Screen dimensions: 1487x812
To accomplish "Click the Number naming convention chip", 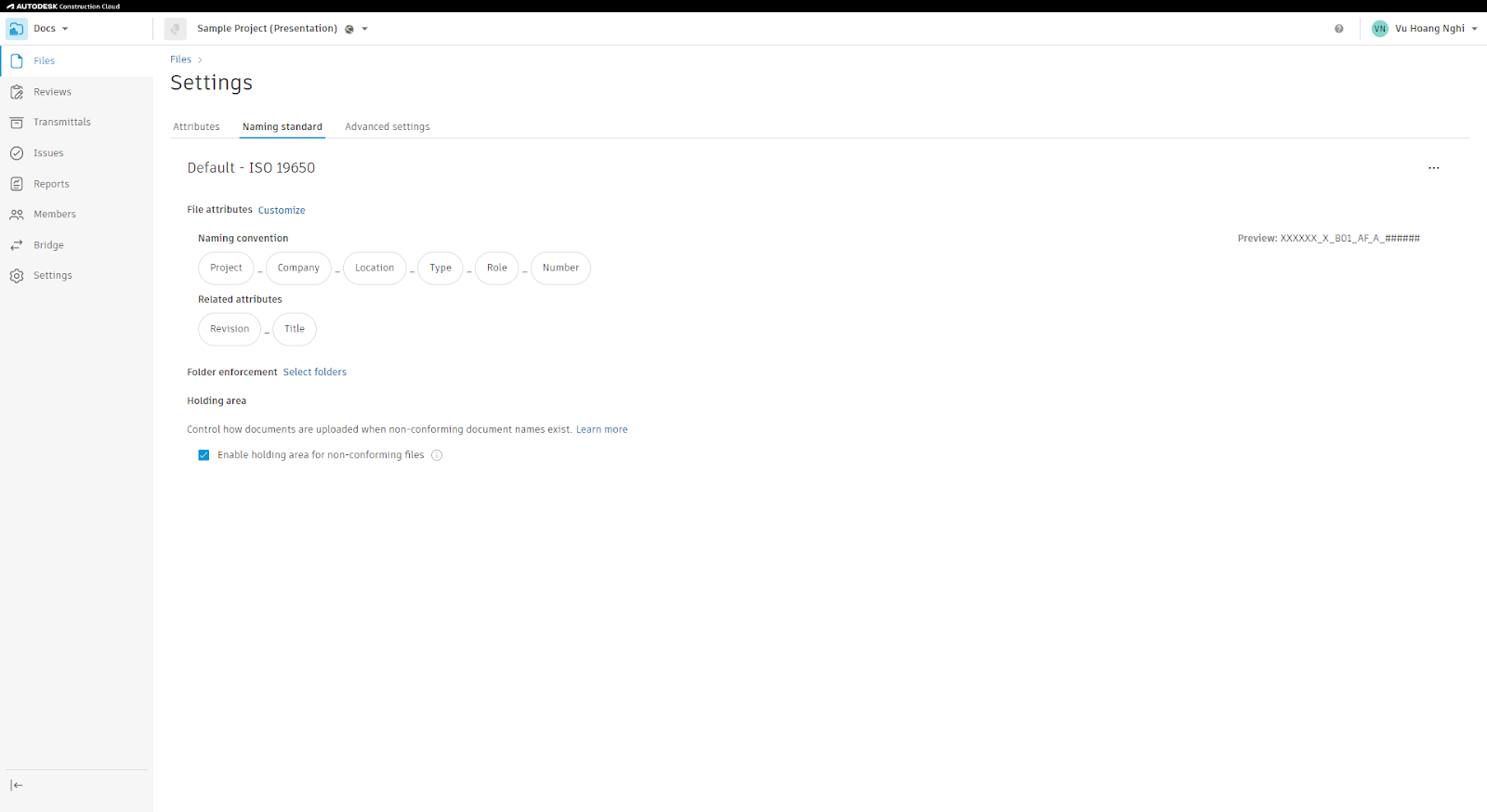I will (560, 268).
